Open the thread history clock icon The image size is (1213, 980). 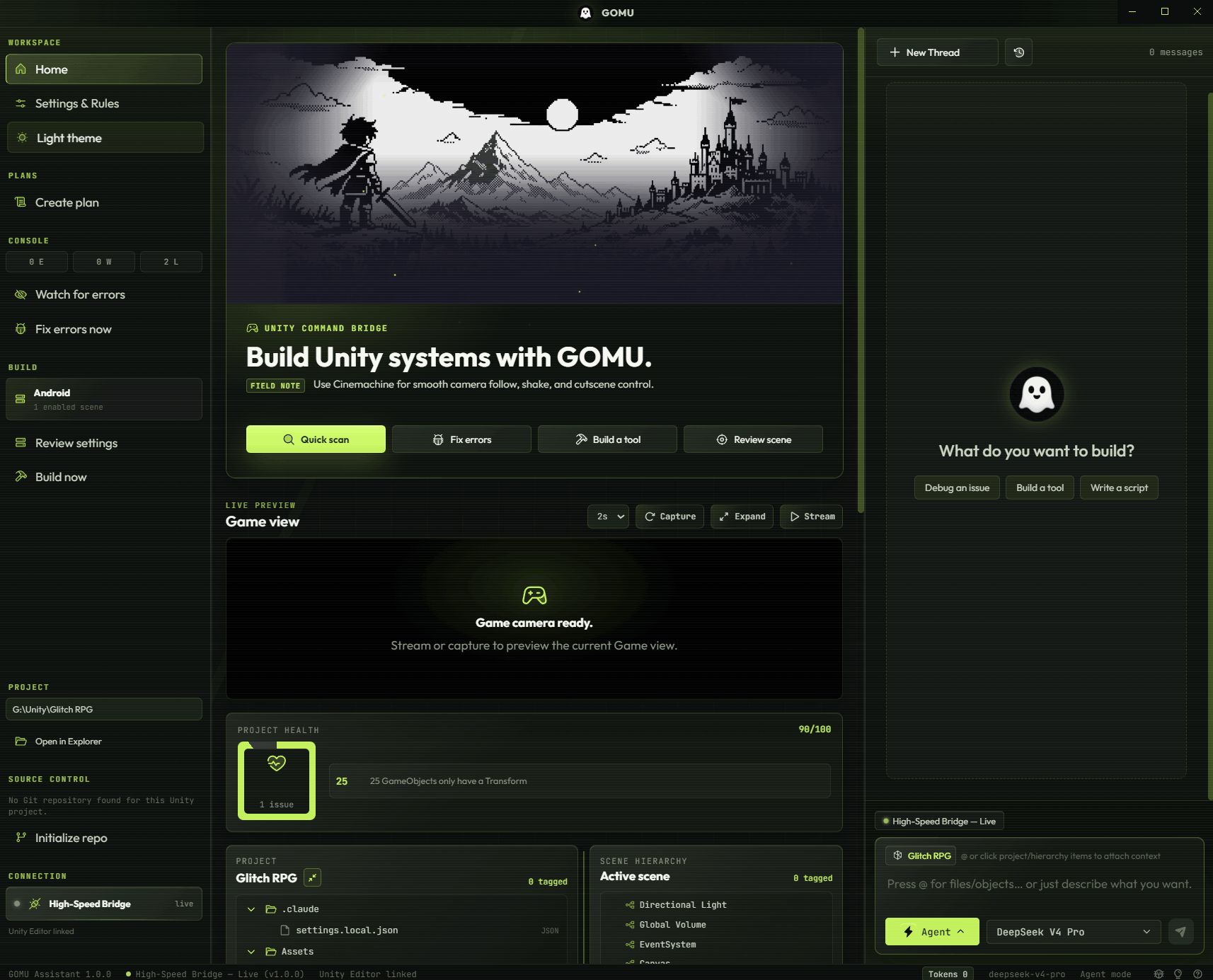[1018, 52]
